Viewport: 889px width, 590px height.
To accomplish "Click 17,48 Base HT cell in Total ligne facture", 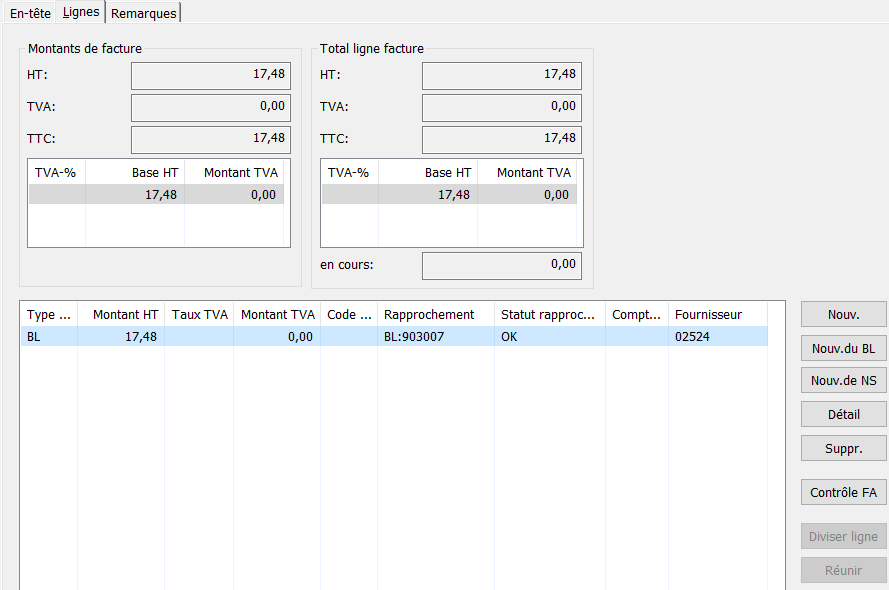I will click(428, 194).
